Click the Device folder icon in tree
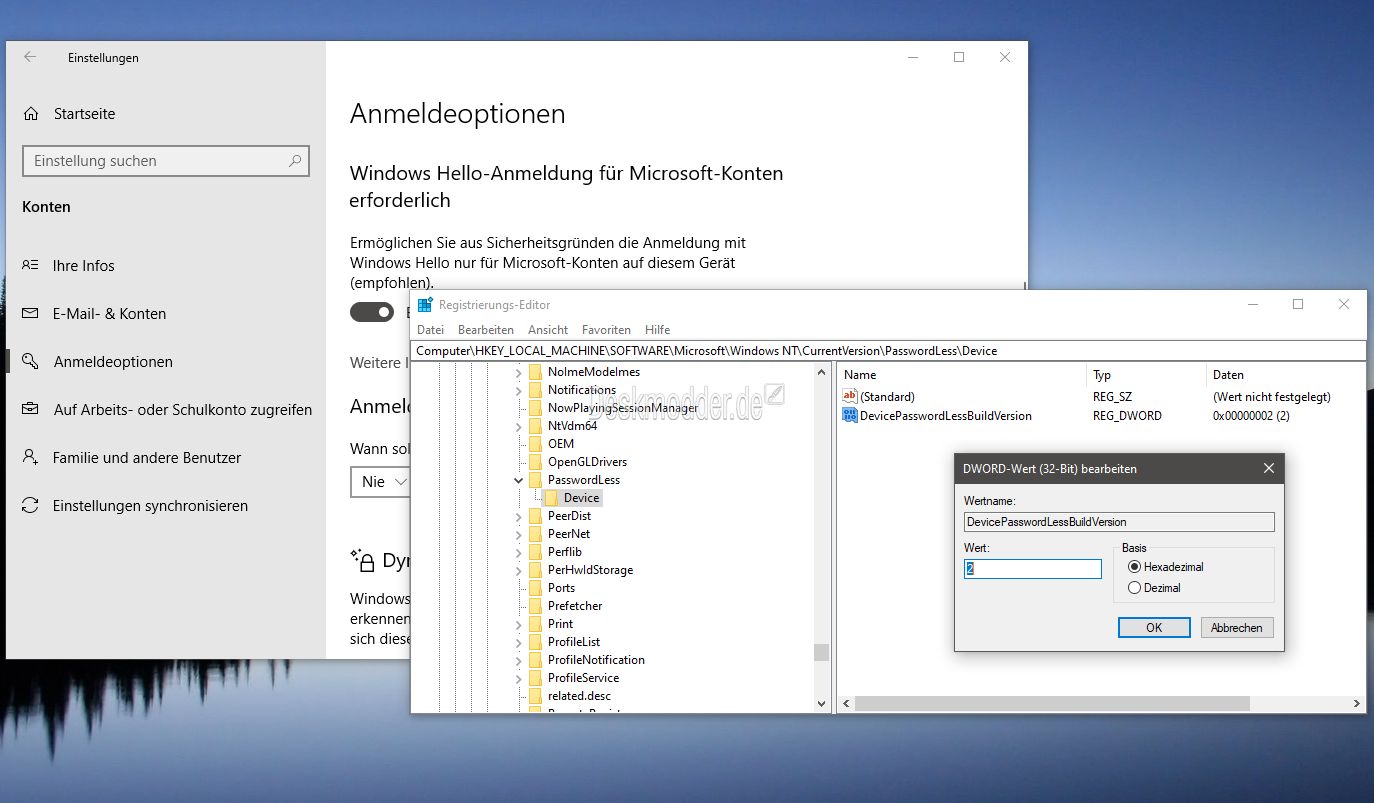This screenshot has height=803, width=1374. 551,498
